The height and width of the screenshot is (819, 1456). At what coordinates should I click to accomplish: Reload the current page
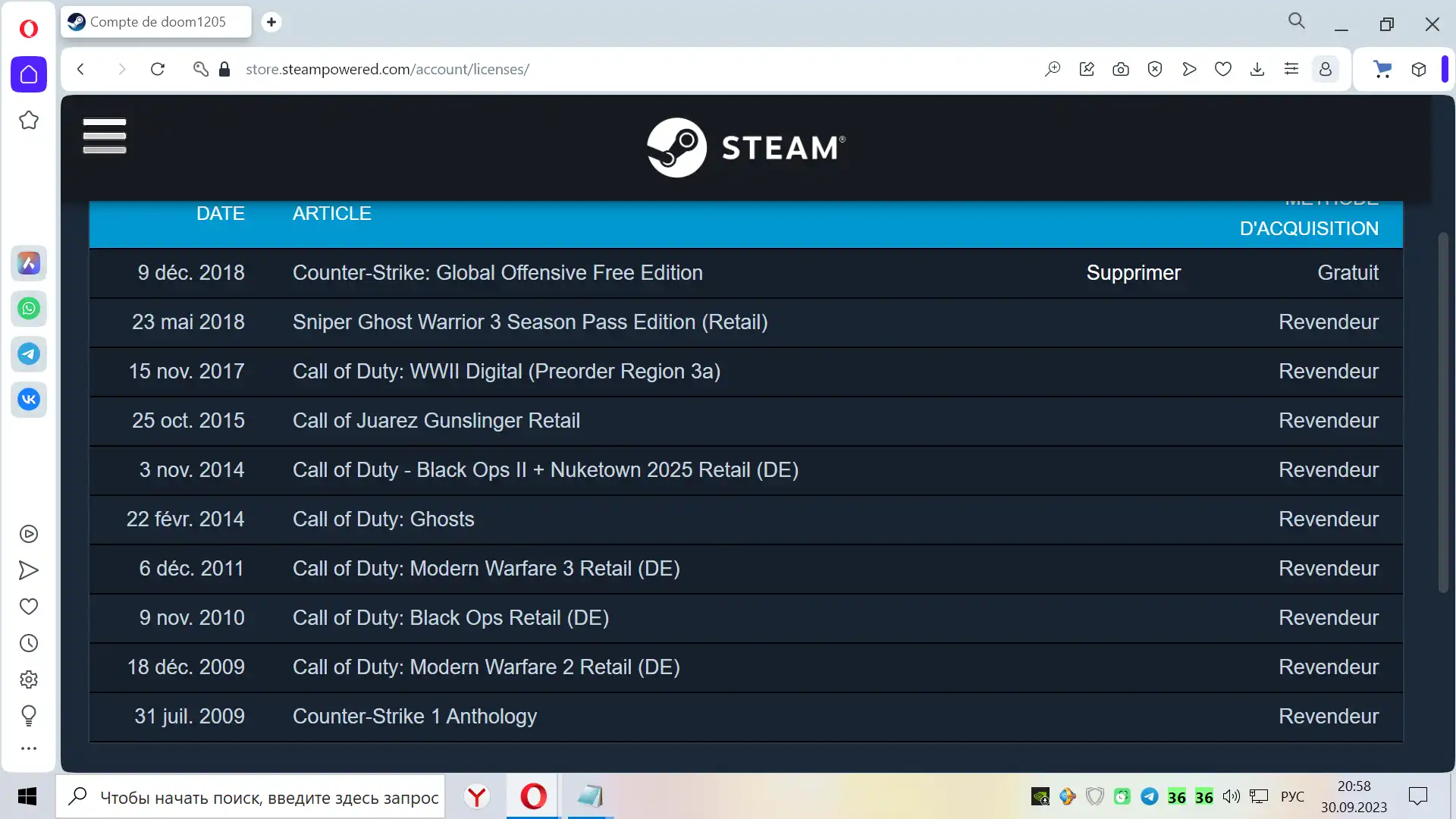point(158,69)
